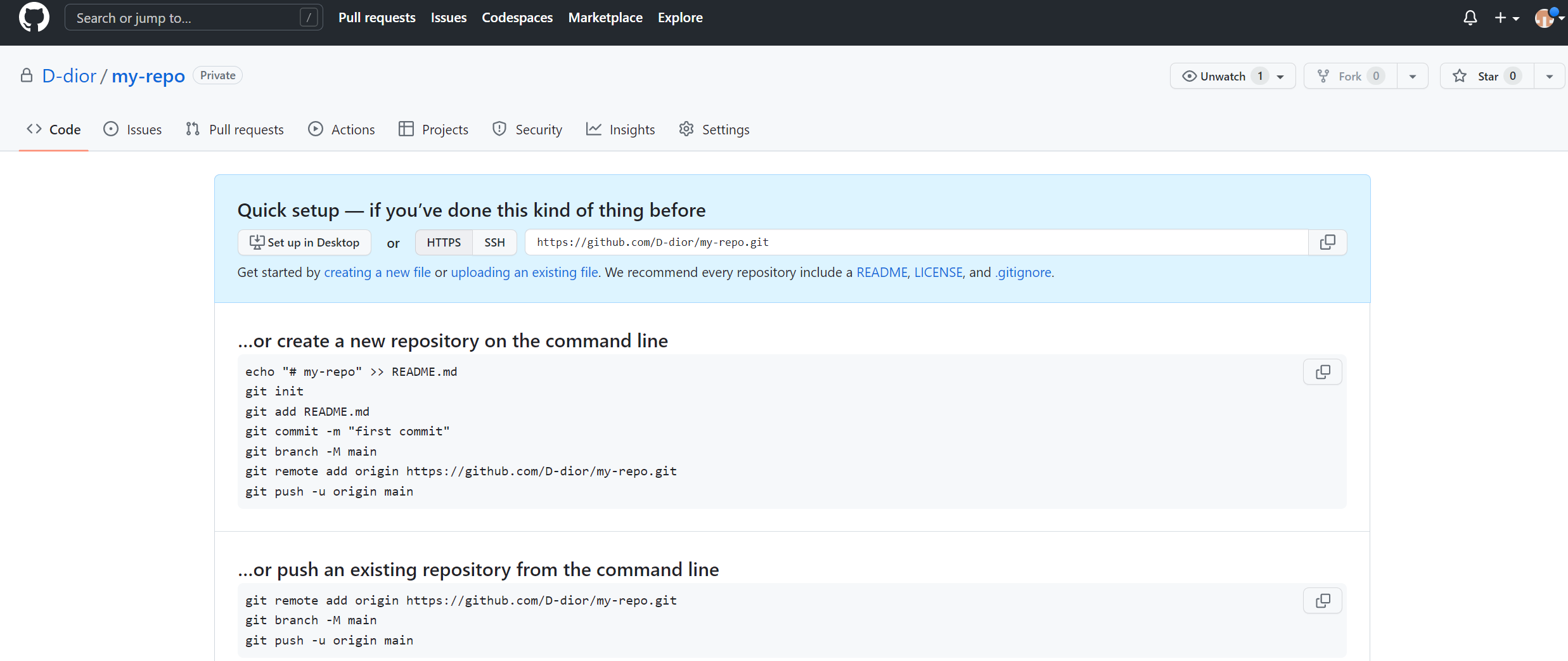
Task: Click the Private visibility badge
Action: [x=217, y=75]
